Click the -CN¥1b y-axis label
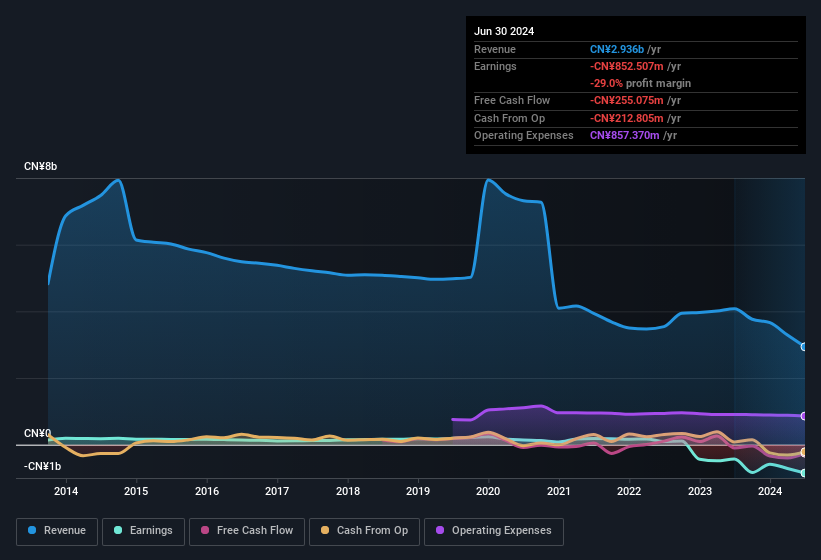 [42, 466]
